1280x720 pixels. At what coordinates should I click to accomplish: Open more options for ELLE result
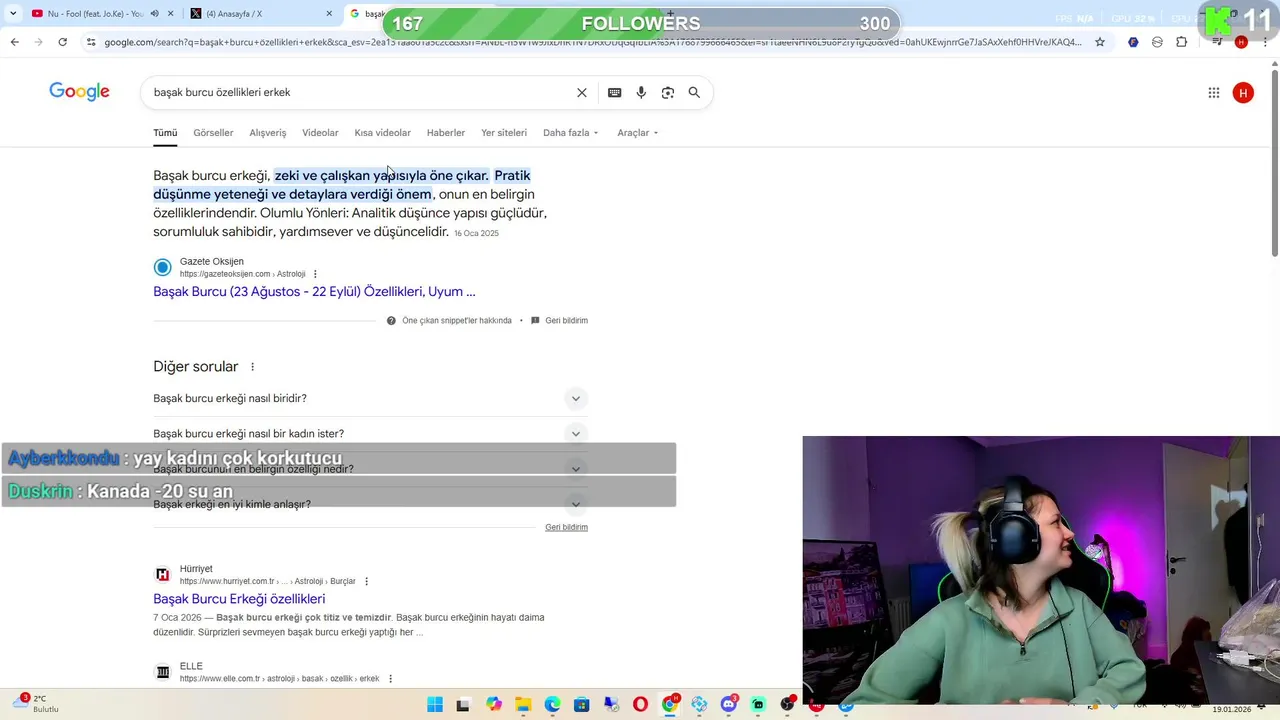pyautogui.click(x=390, y=679)
